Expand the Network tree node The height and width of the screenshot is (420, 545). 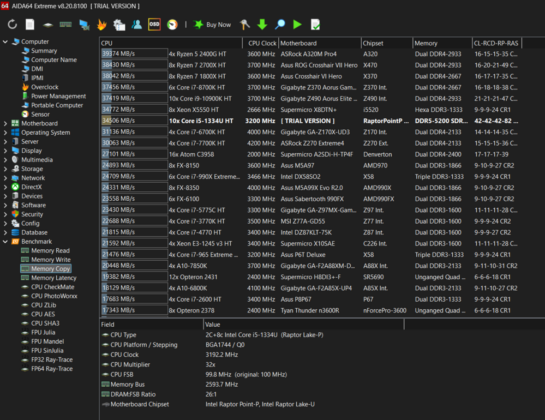[5, 178]
